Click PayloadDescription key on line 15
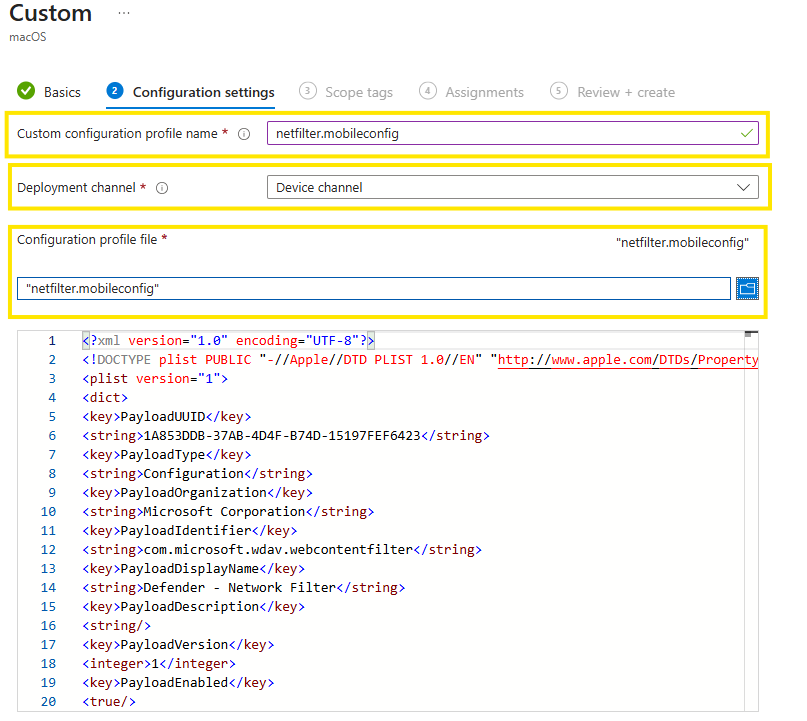Screen dimensions: 807x721 point(194,607)
